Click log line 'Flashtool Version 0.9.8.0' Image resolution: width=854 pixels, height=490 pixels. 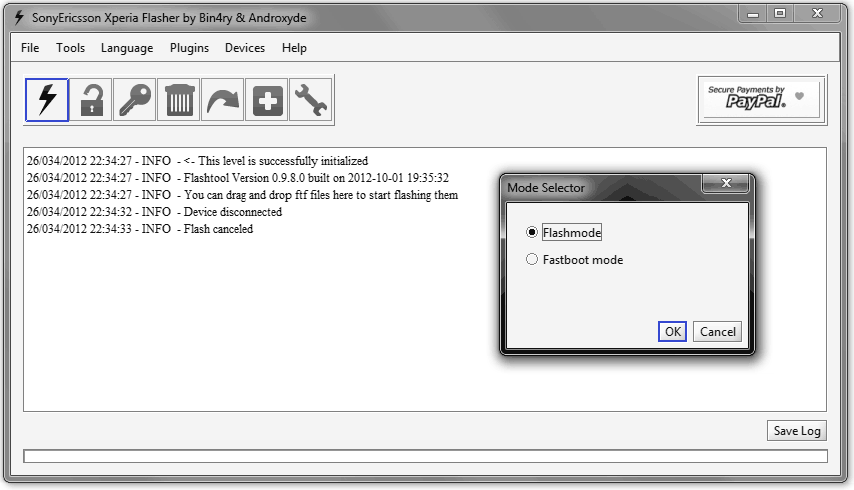tap(237, 178)
